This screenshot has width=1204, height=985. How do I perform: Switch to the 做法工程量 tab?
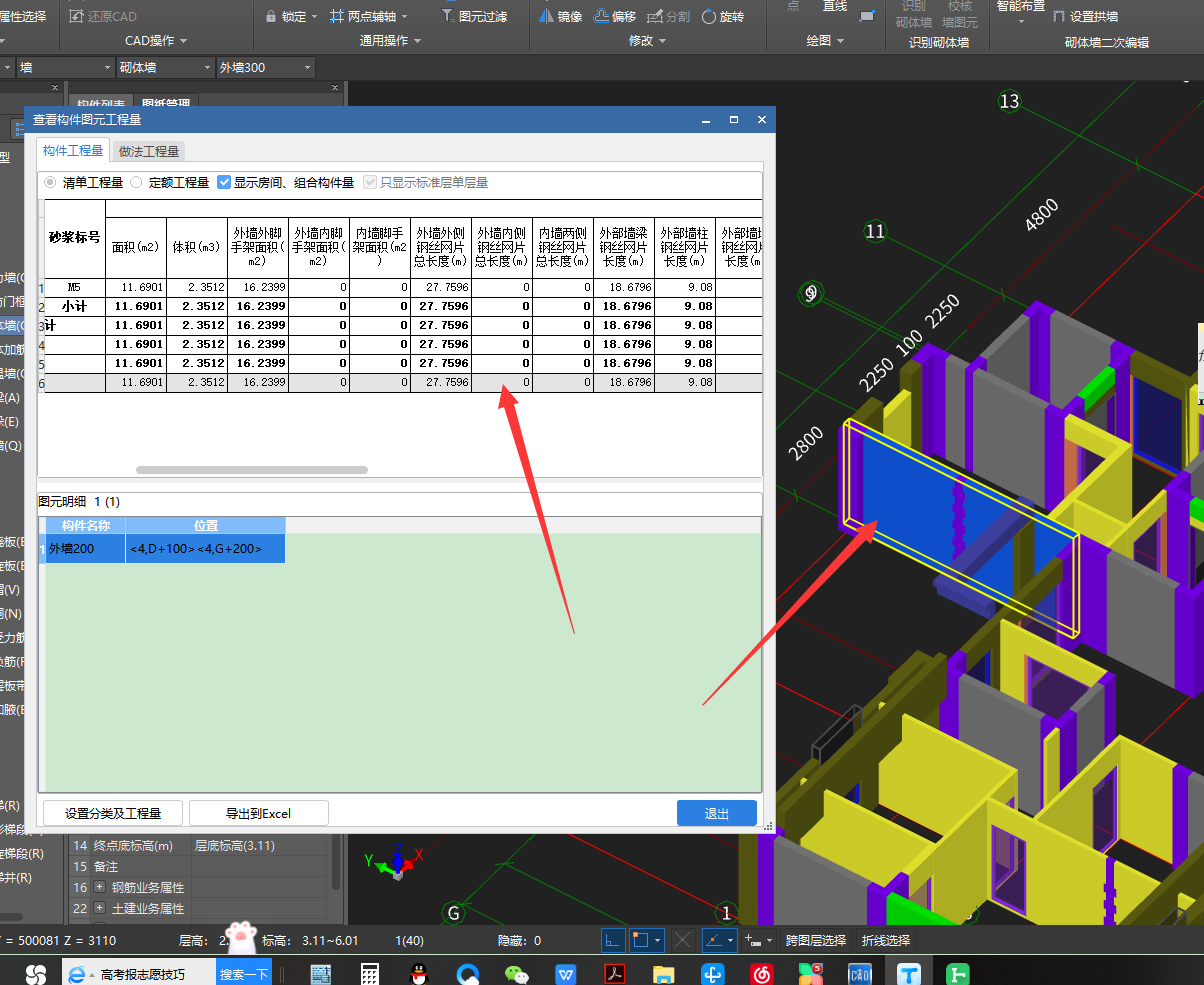click(x=149, y=151)
